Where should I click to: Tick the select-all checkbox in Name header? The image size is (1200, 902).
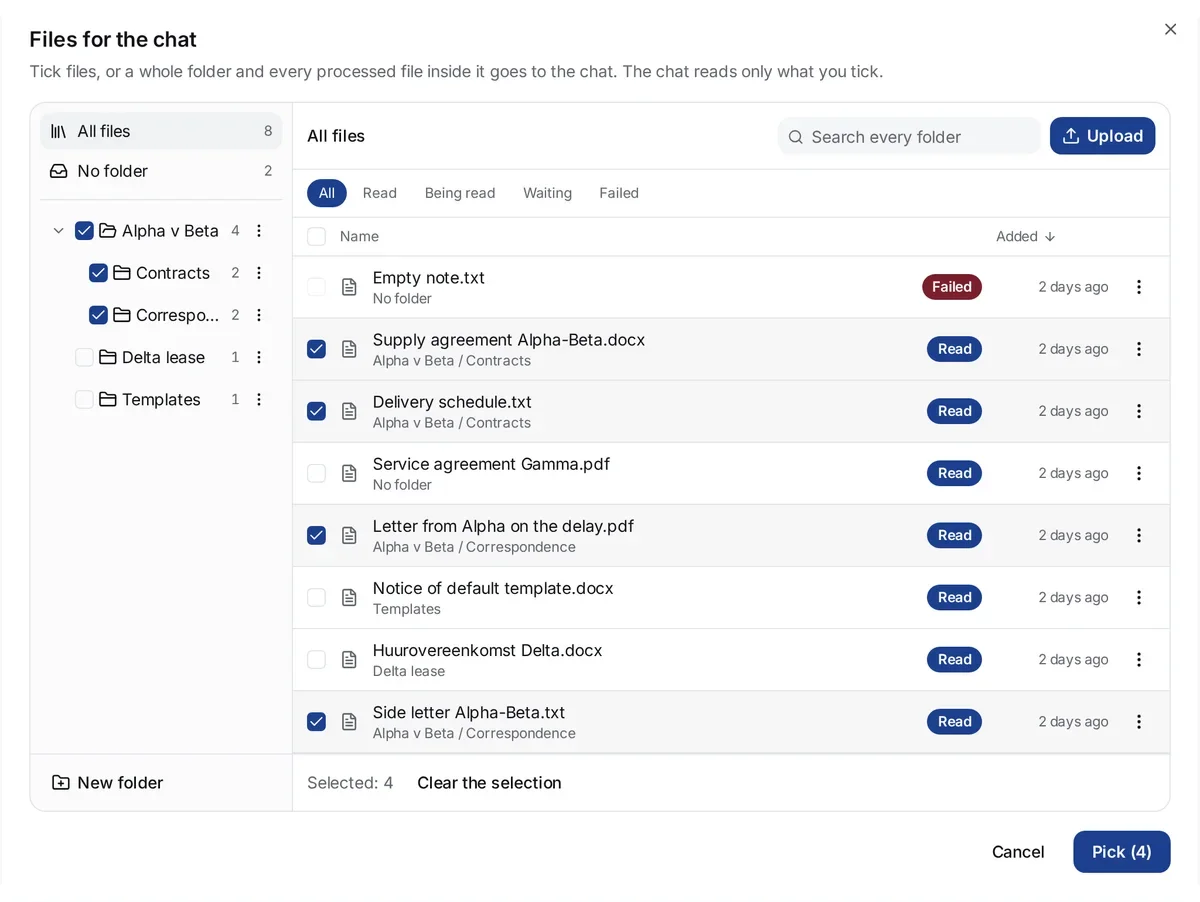(316, 237)
